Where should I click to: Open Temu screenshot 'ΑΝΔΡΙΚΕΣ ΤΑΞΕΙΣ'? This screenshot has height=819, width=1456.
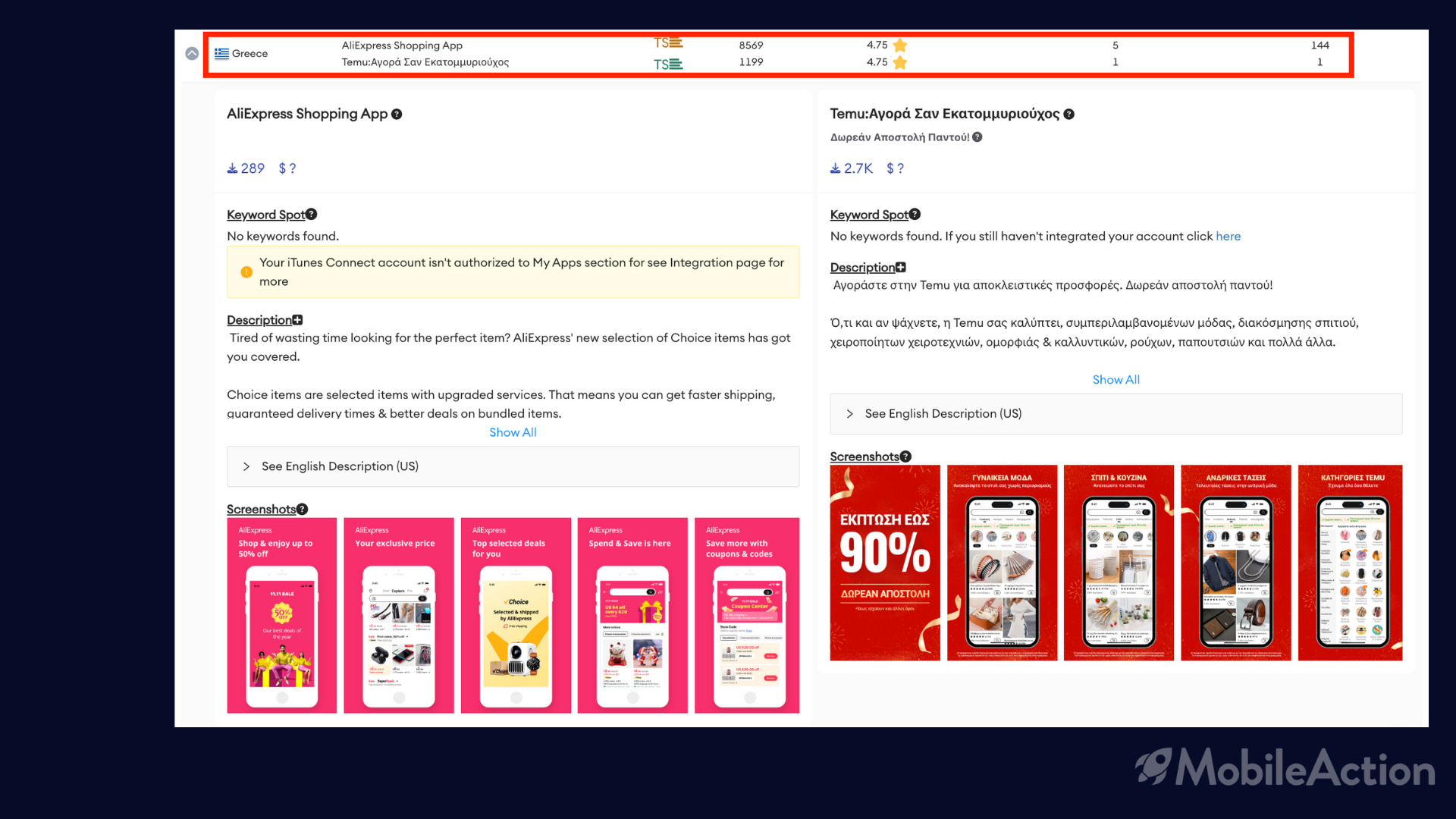[1236, 563]
